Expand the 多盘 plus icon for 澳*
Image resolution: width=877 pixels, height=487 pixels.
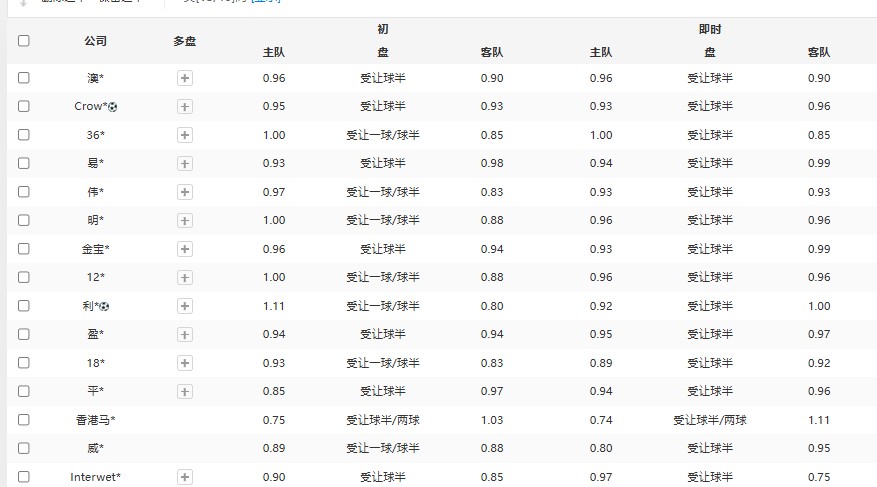pos(185,78)
